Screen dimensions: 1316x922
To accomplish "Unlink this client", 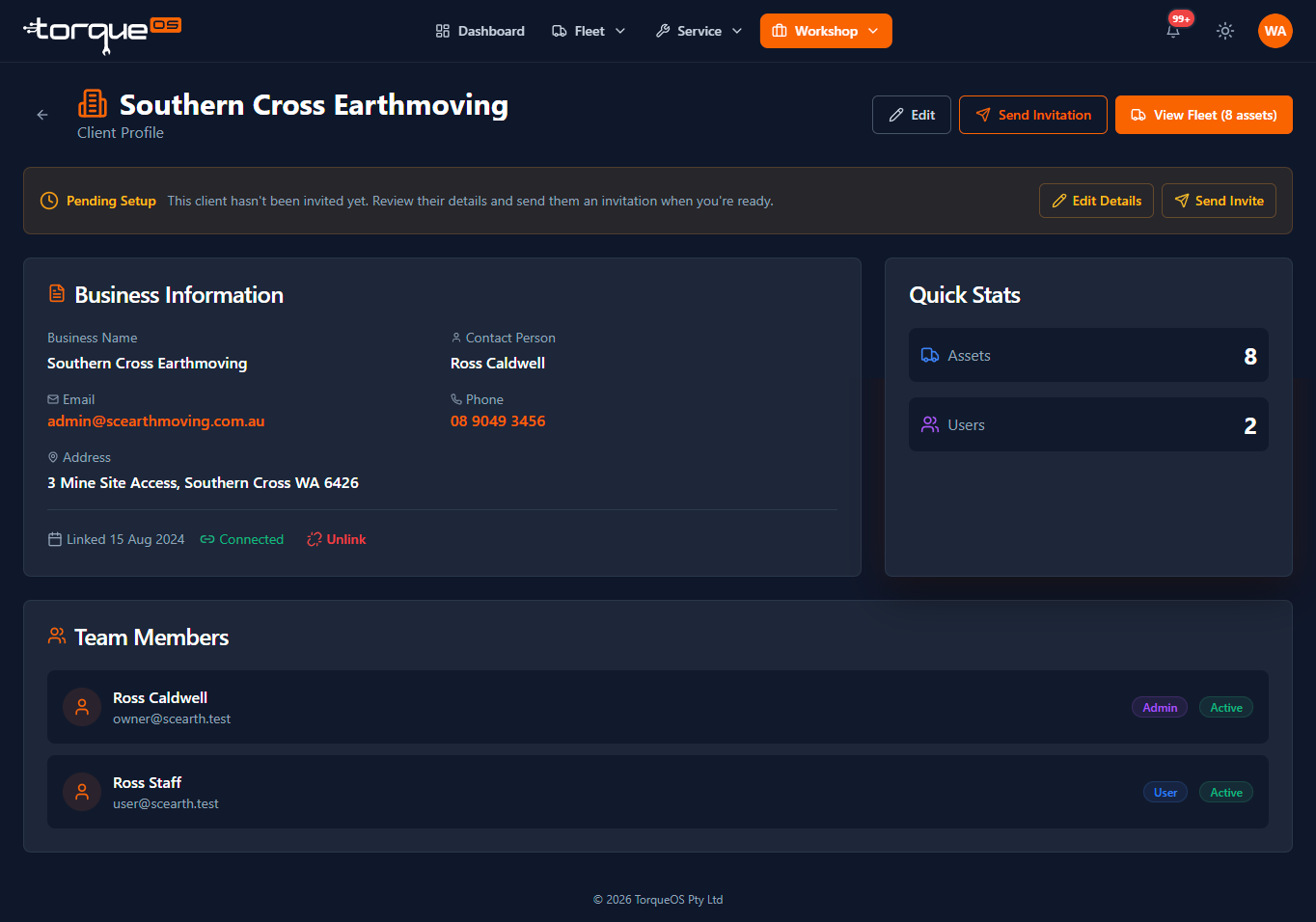I will pyautogui.click(x=337, y=539).
